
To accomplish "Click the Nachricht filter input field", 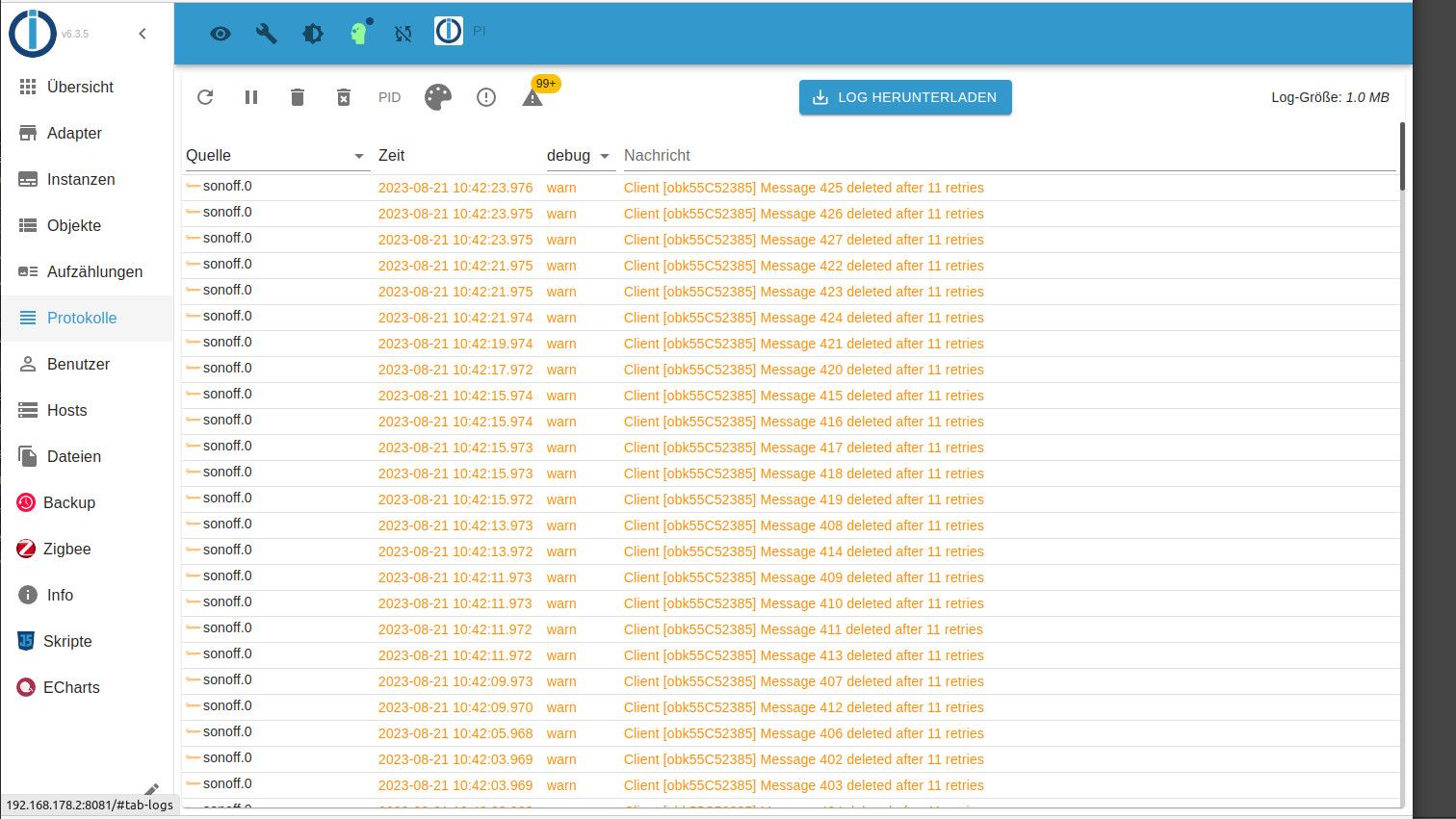I will click(1009, 156).
